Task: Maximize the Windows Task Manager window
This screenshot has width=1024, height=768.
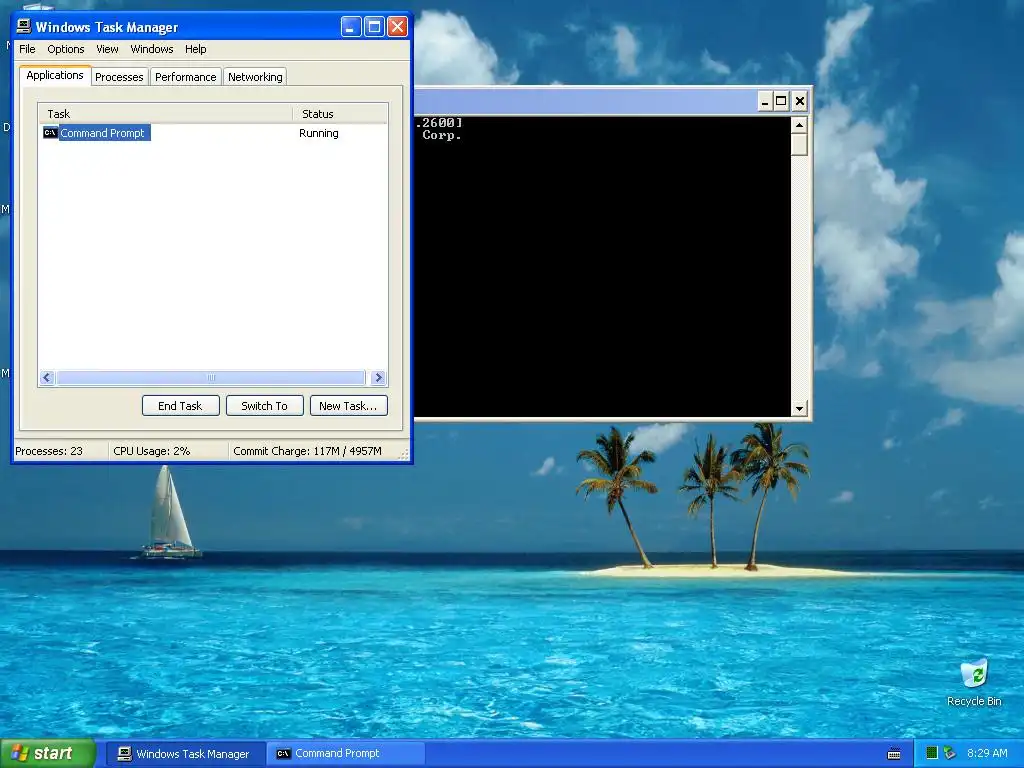Action: [x=374, y=27]
